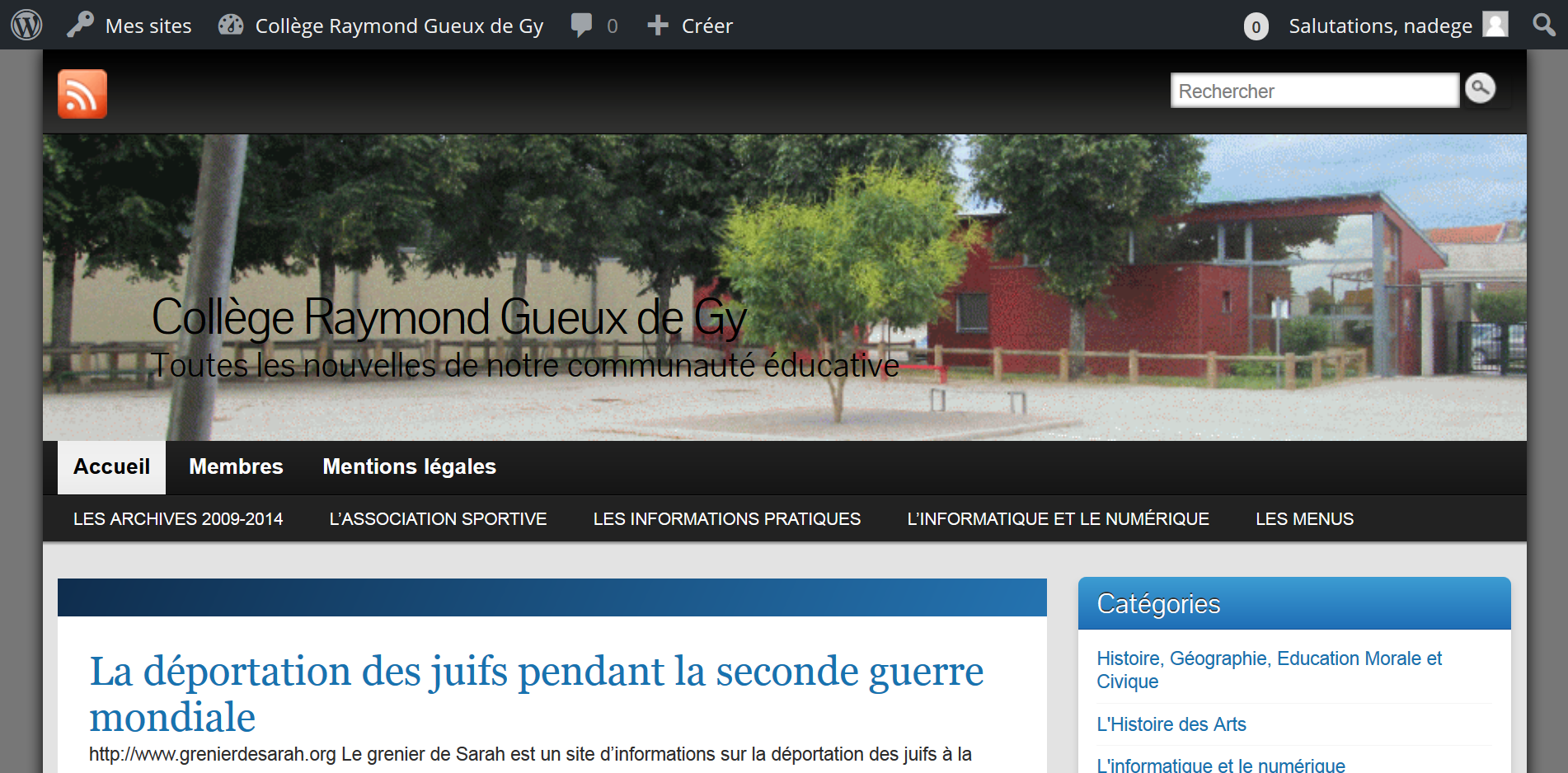This screenshot has height=773, width=1568.
Task: Open L'INFORMATIQUE ET LE NUMÉRIQUE menu item
Action: (x=1058, y=519)
